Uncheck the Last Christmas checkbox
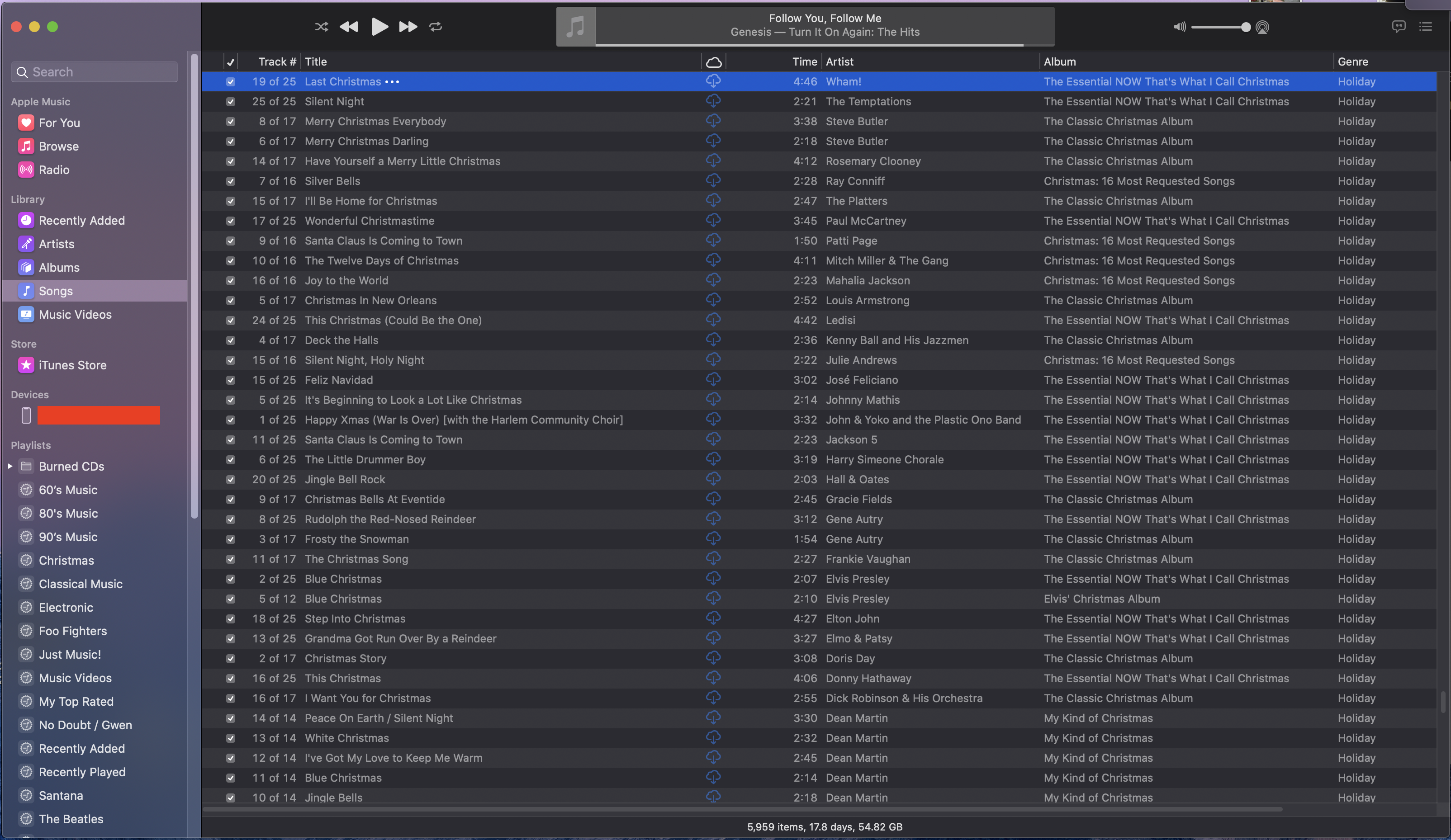Image resolution: width=1451 pixels, height=840 pixels. (230, 82)
